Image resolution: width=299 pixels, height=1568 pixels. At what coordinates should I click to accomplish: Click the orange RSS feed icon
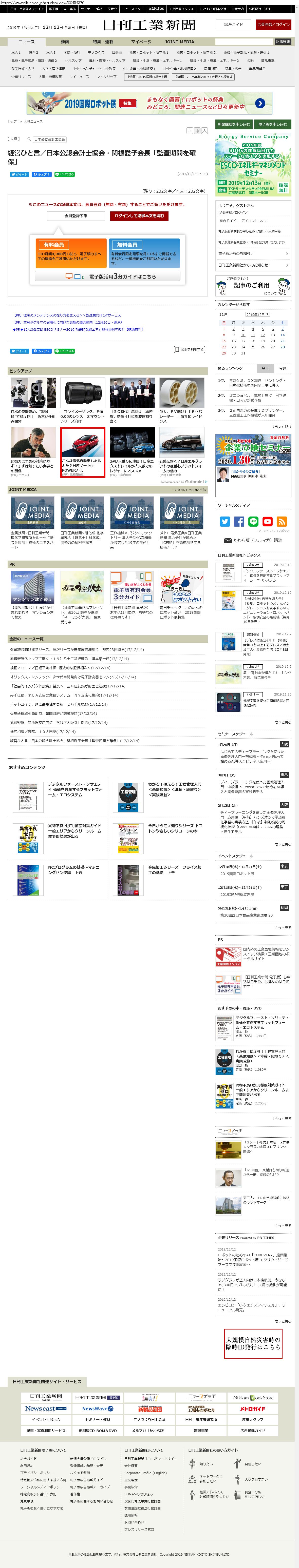coord(281,522)
